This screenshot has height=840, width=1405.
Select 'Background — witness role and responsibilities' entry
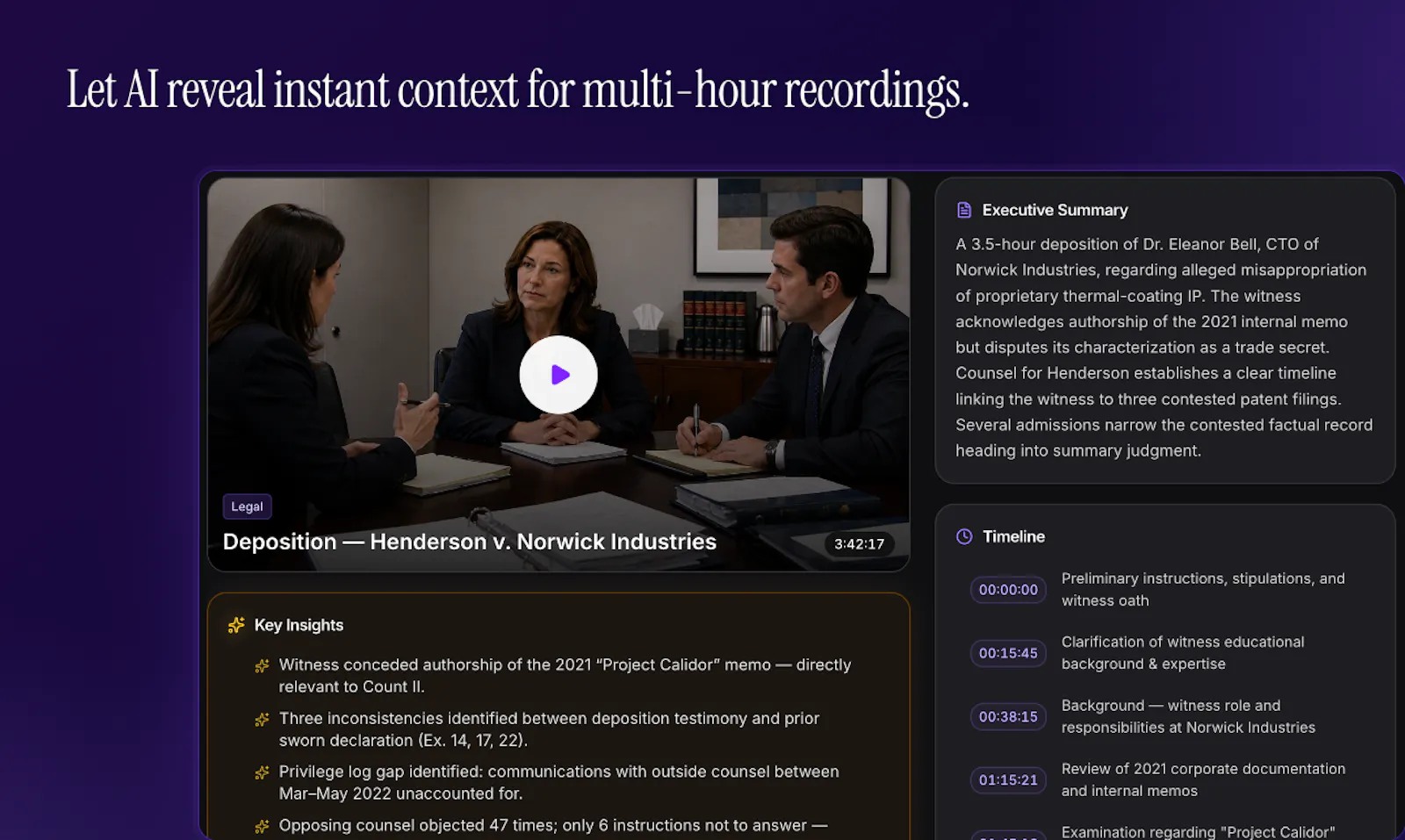click(x=1188, y=716)
